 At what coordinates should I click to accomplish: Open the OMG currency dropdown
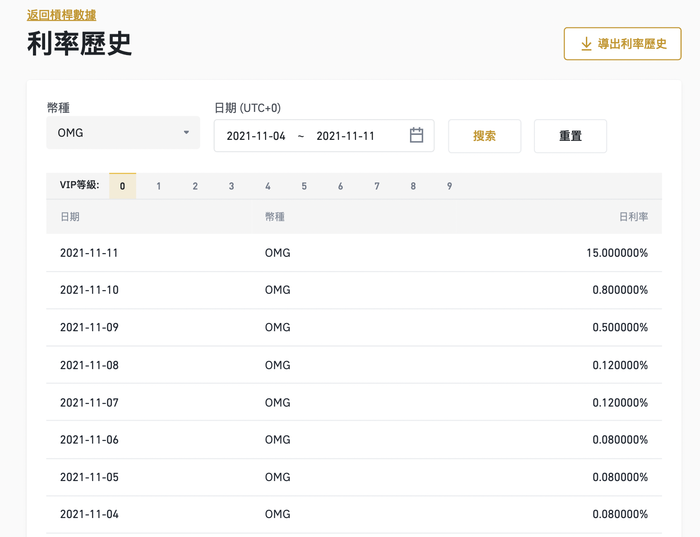pyautogui.click(x=122, y=133)
